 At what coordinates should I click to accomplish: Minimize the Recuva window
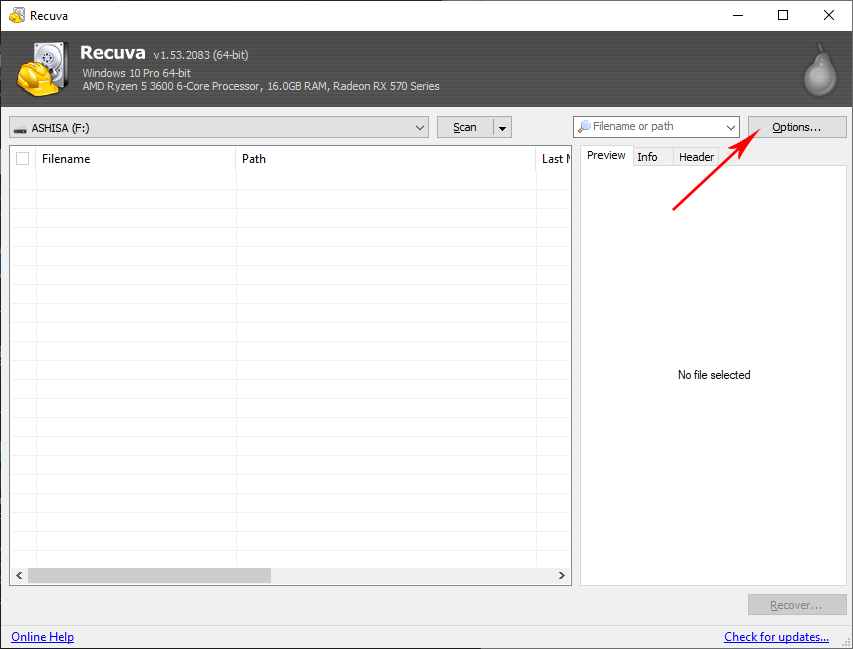pyautogui.click(x=738, y=15)
